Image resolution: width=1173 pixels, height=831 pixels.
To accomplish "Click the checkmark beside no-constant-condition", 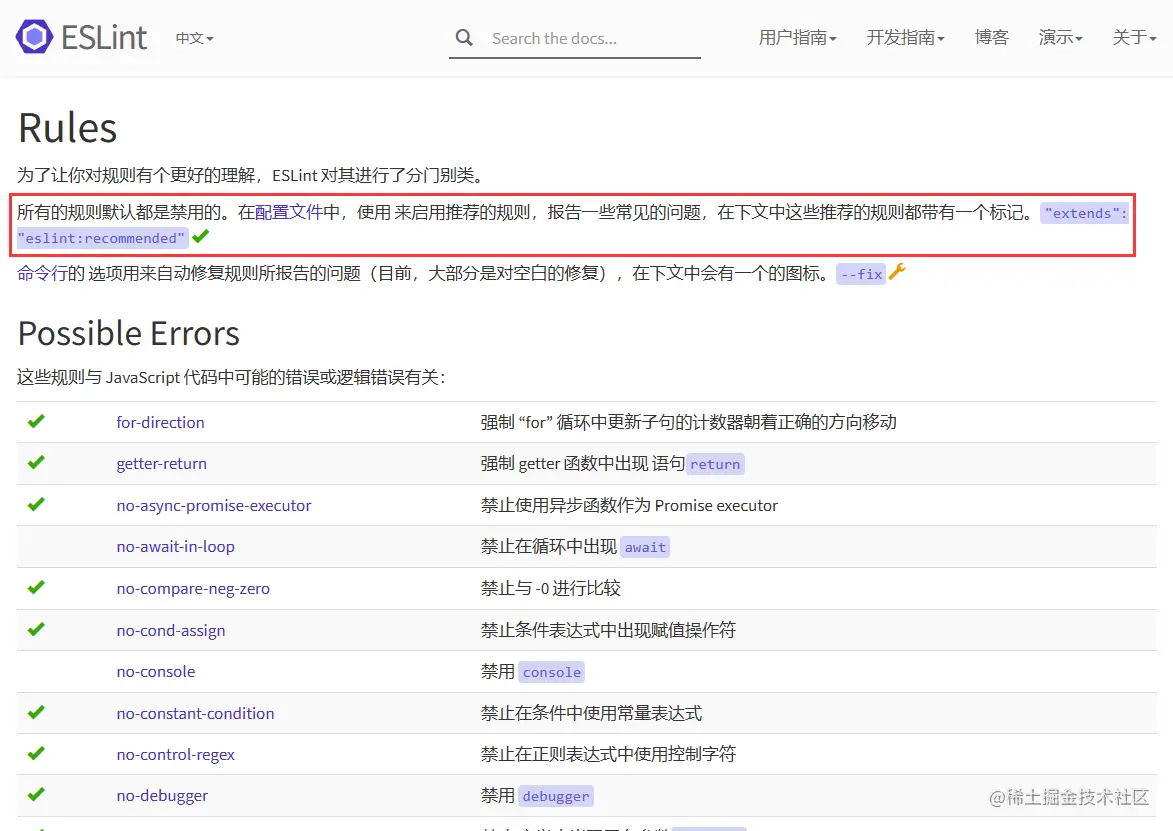I will (x=36, y=712).
